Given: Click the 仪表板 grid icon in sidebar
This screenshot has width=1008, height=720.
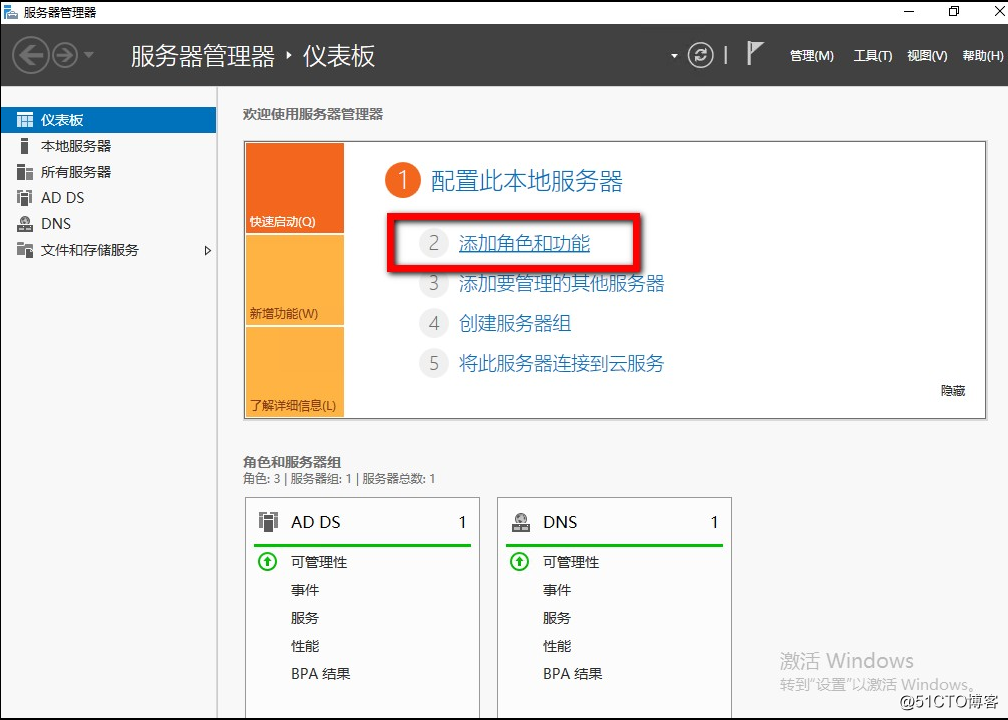Looking at the screenshot, I should [x=24, y=120].
